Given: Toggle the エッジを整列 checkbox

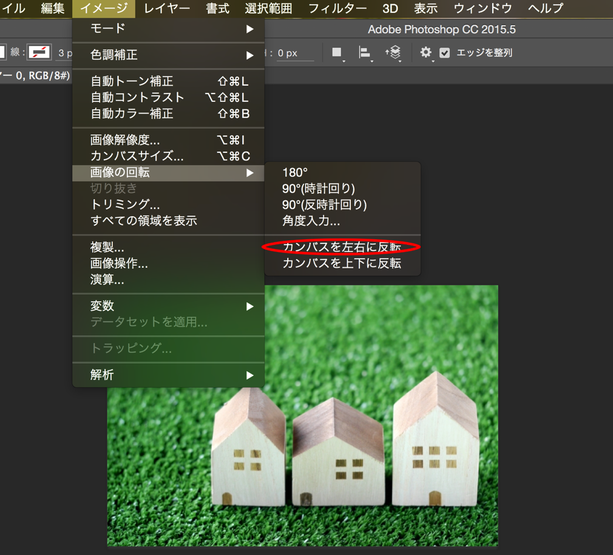Looking at the screenshot, I should [445, 53].
